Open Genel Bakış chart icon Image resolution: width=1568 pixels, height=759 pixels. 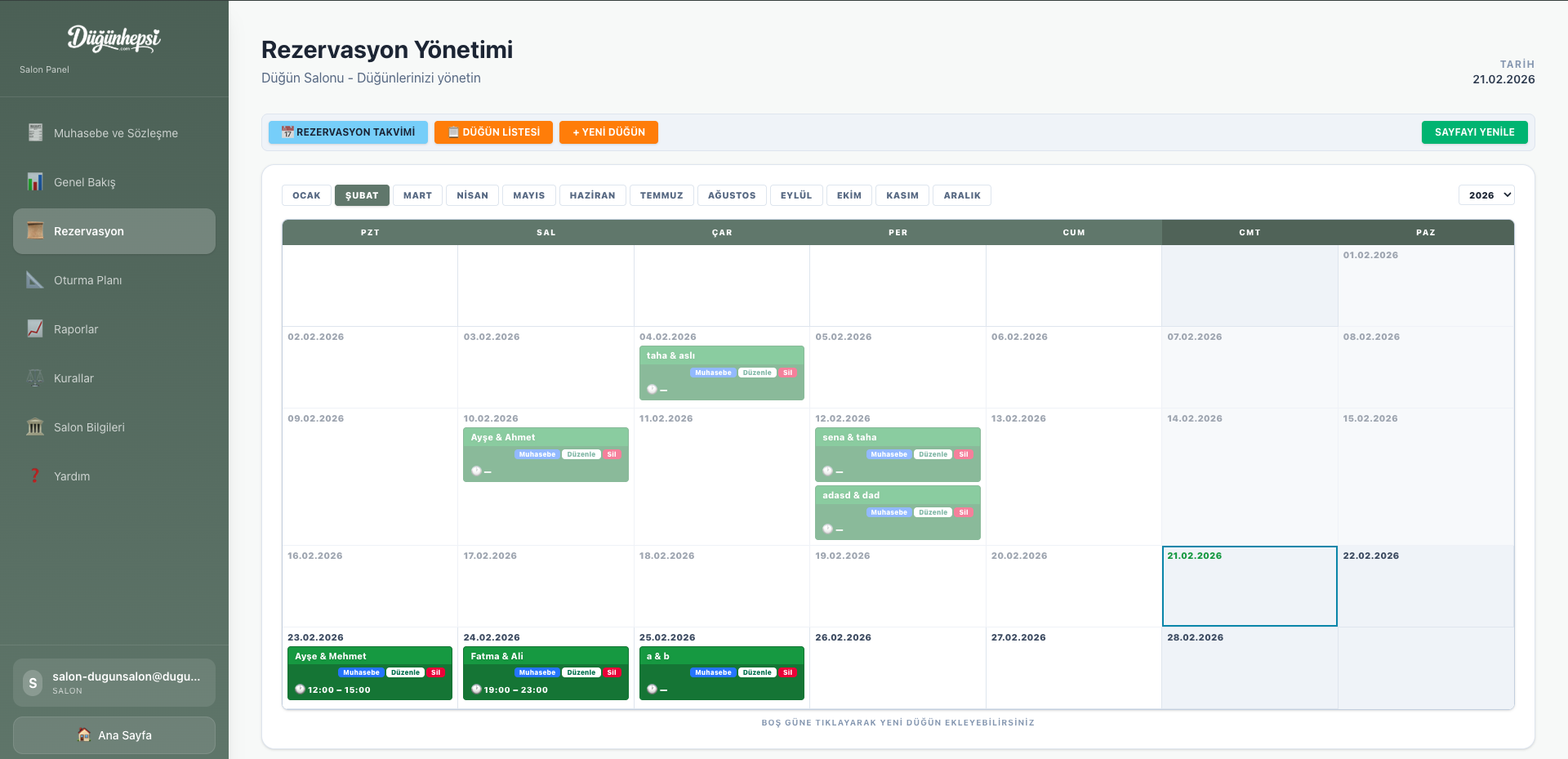tap(35, 181)
